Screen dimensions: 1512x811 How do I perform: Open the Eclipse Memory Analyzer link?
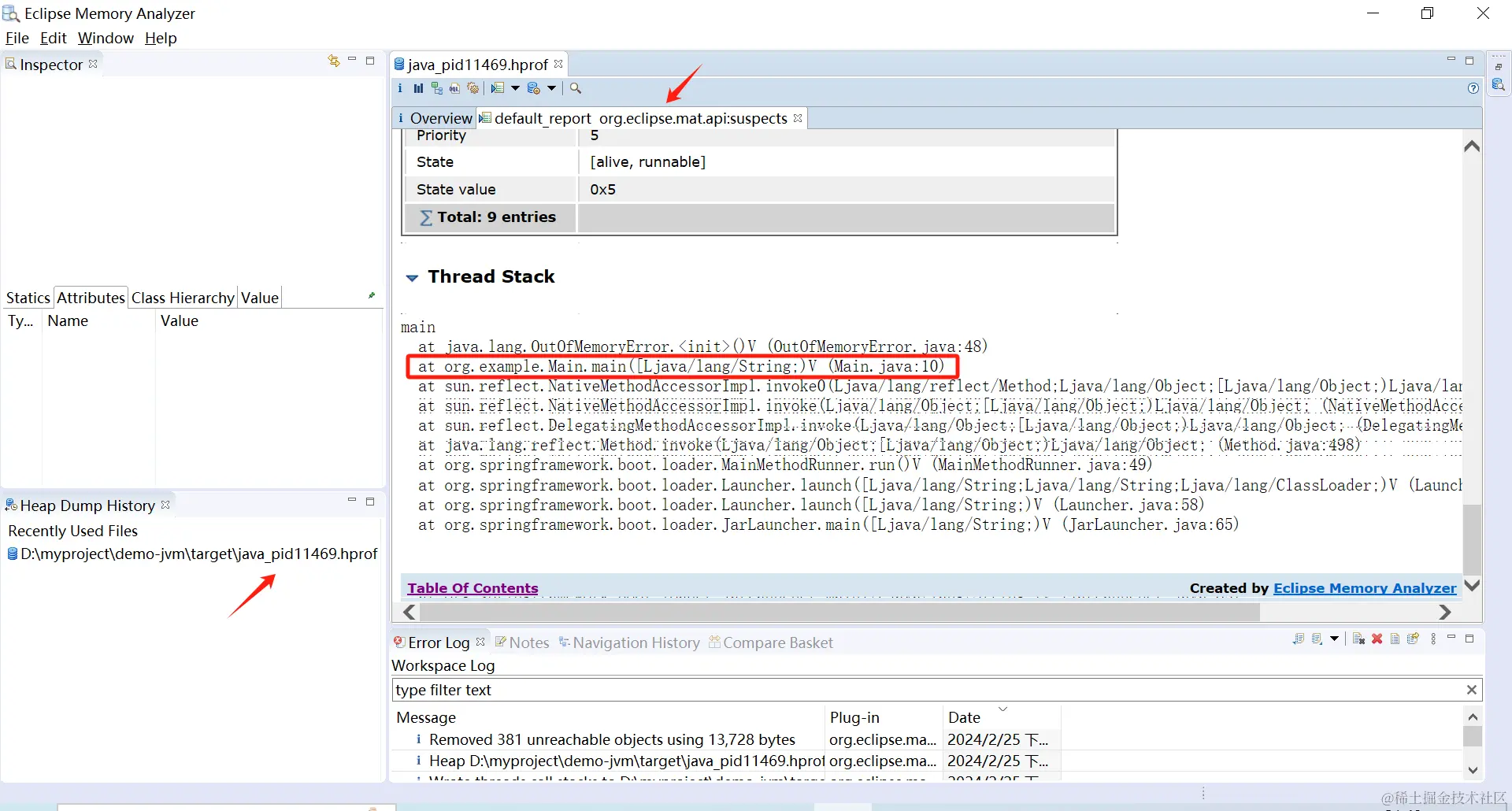click(x=1365, y=588)
